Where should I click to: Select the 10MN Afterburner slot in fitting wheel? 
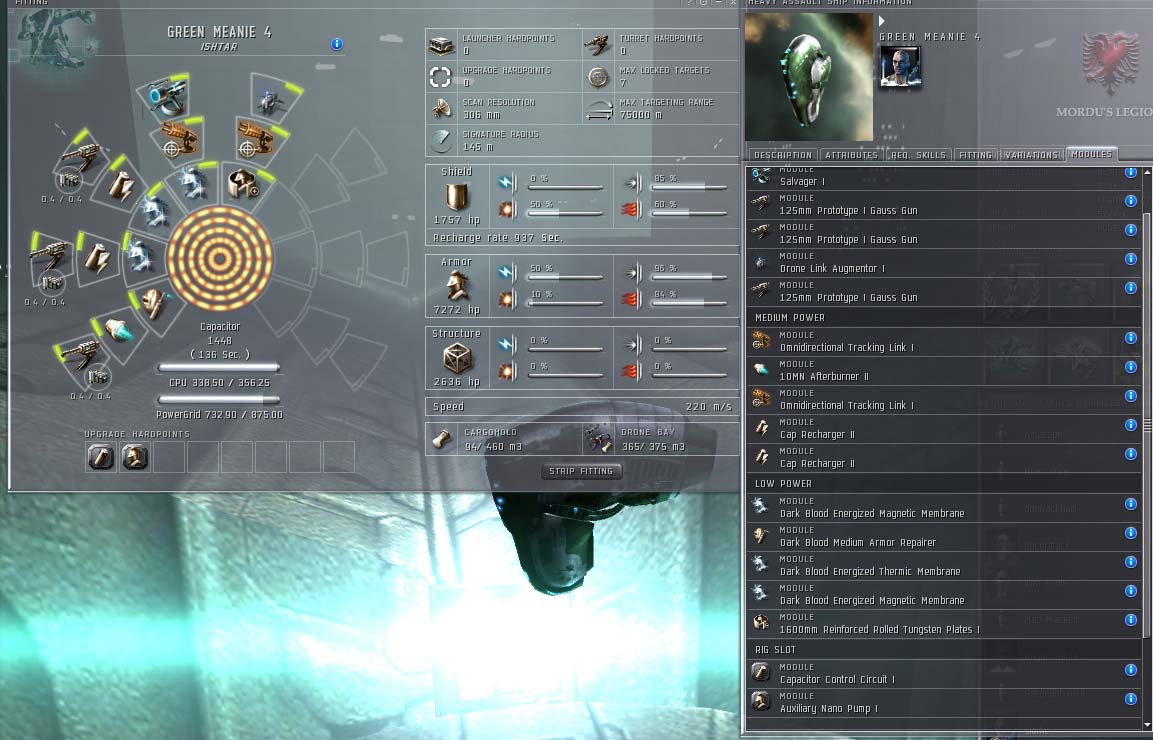[x=120, y=330]
